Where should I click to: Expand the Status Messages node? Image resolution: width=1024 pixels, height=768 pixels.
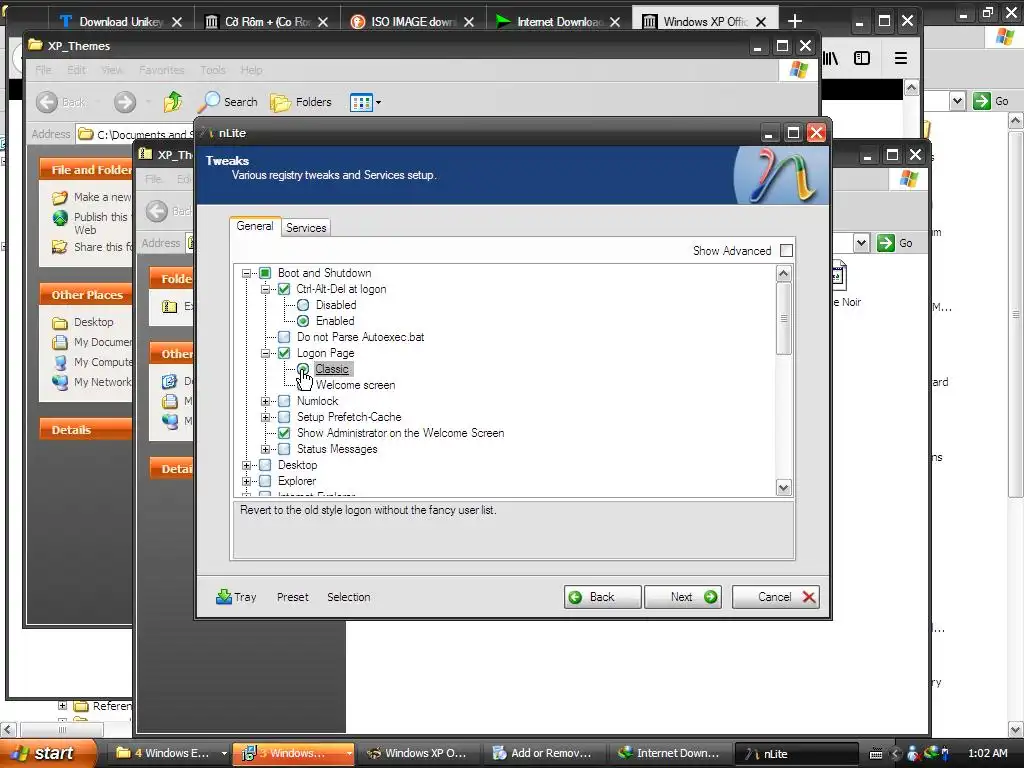click(x=265, y=449)
